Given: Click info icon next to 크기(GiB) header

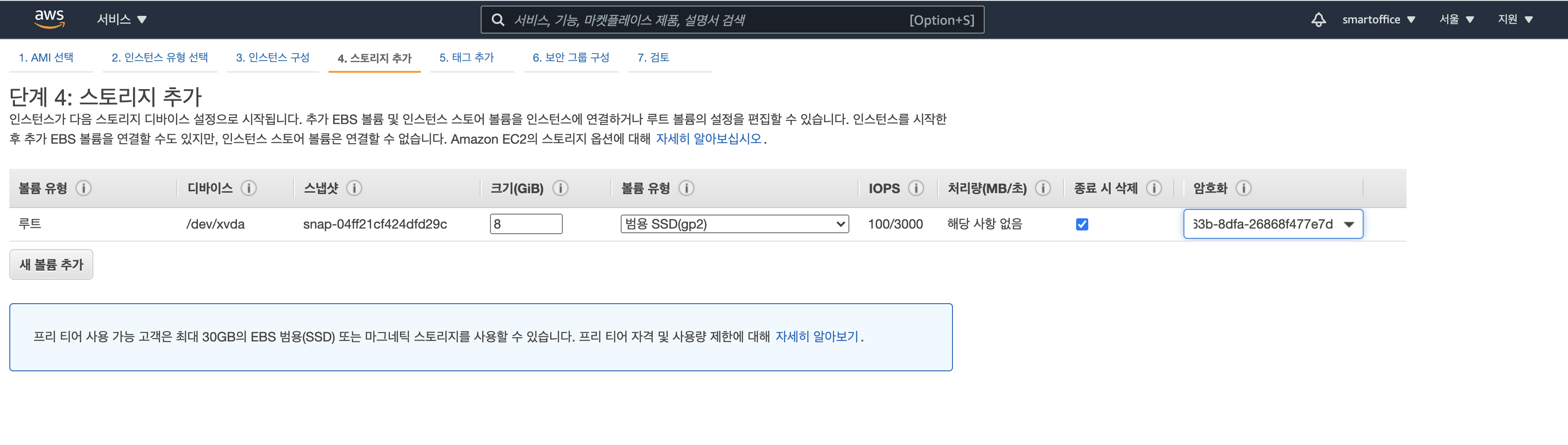Looking at the screenshot, I should click(560, 188).
